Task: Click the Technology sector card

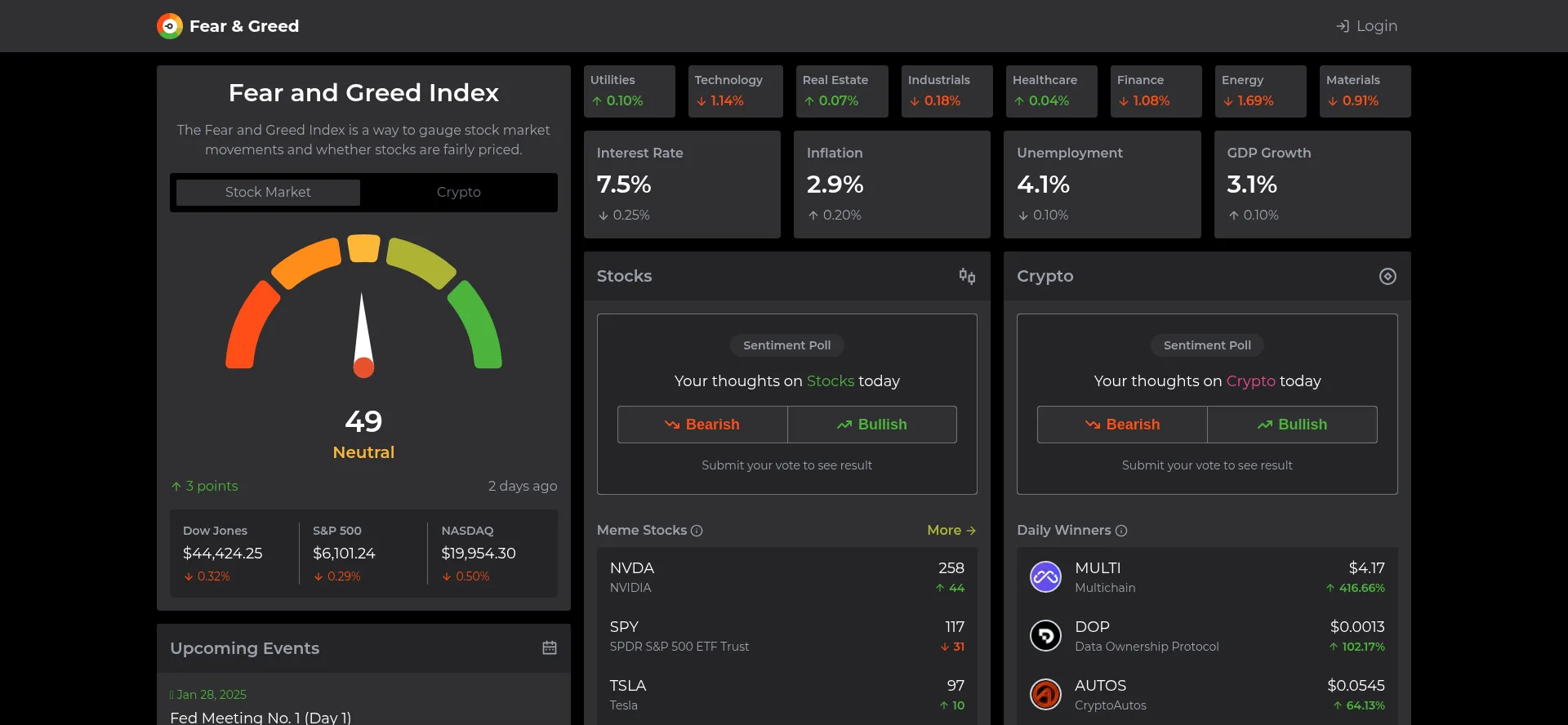Action: click(x=735, y=91)
